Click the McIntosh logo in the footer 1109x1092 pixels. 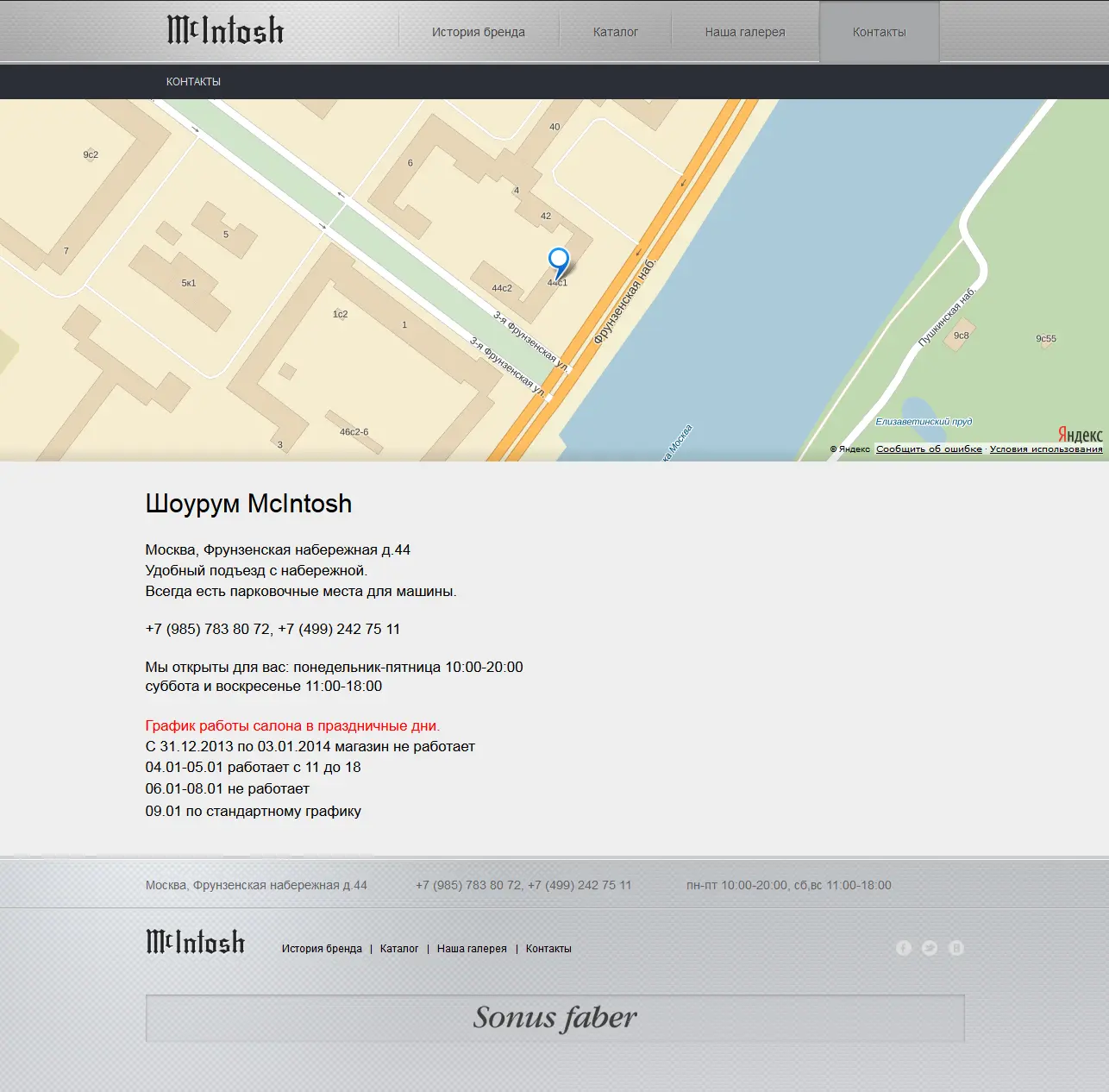pyautogui.click(x=196, y=942)
